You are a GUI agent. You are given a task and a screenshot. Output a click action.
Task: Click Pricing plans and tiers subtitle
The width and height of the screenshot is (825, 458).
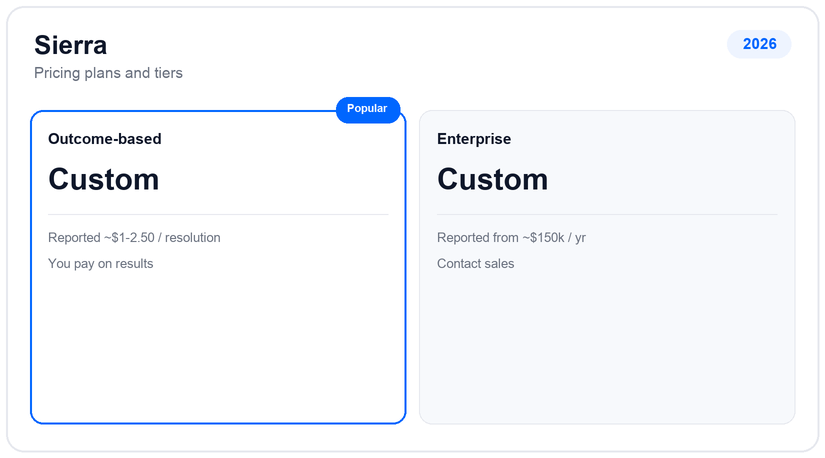(x=108, y=73)
